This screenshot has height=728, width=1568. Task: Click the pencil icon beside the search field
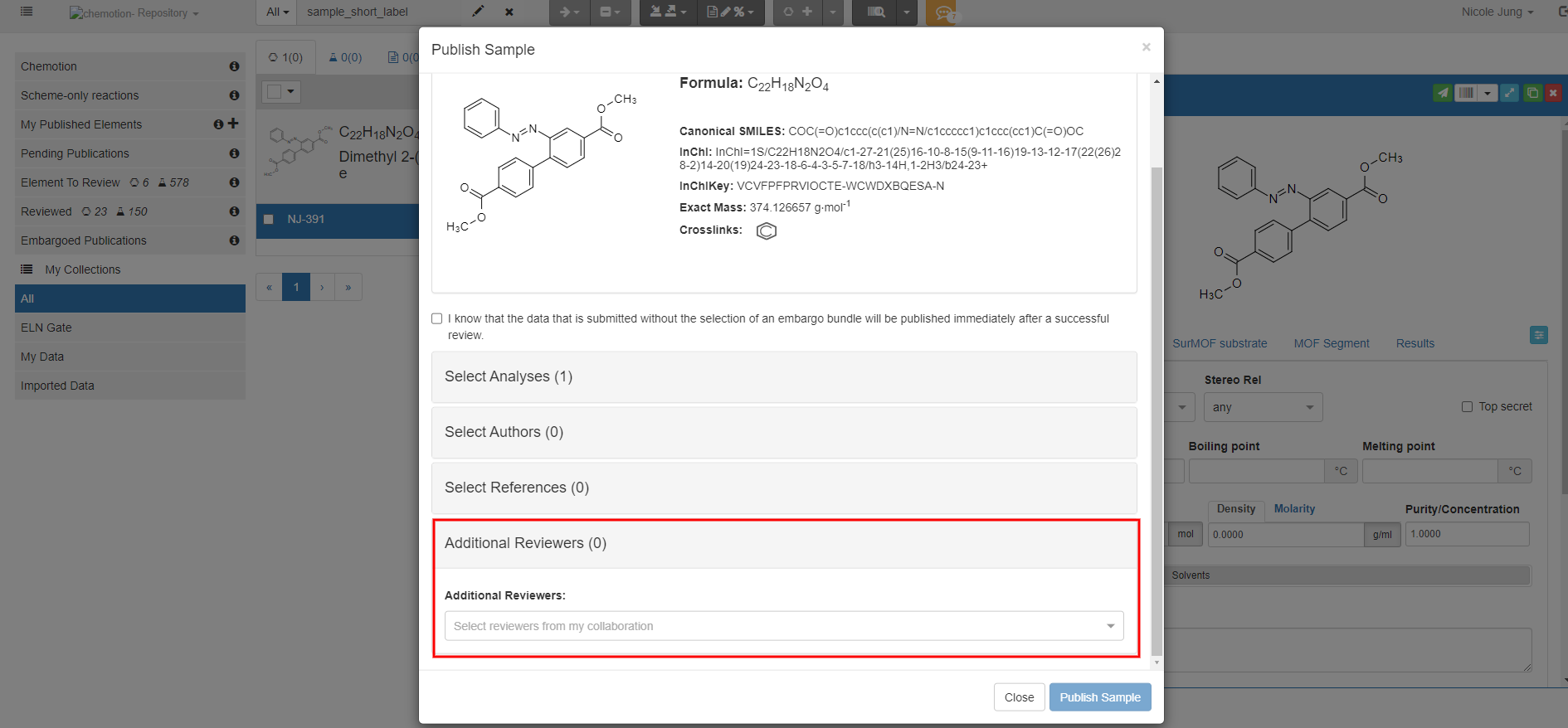478,12
